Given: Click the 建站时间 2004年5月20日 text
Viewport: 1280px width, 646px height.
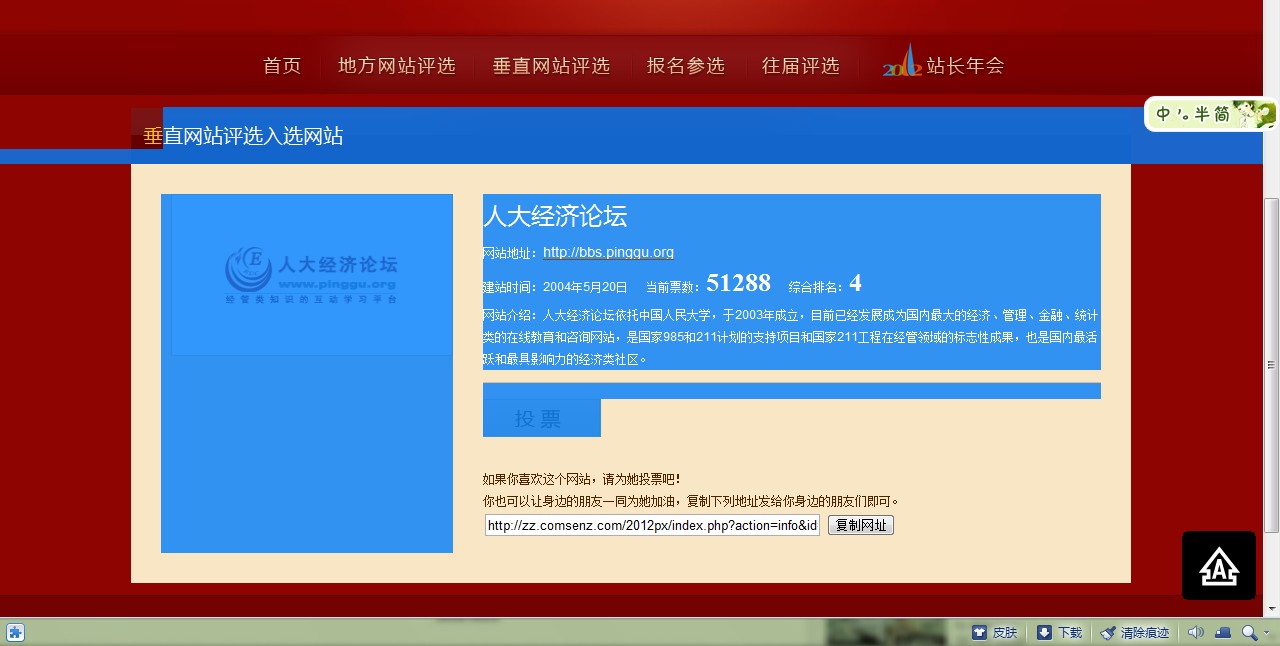Looking at the screenshot, I should (555, 287).
